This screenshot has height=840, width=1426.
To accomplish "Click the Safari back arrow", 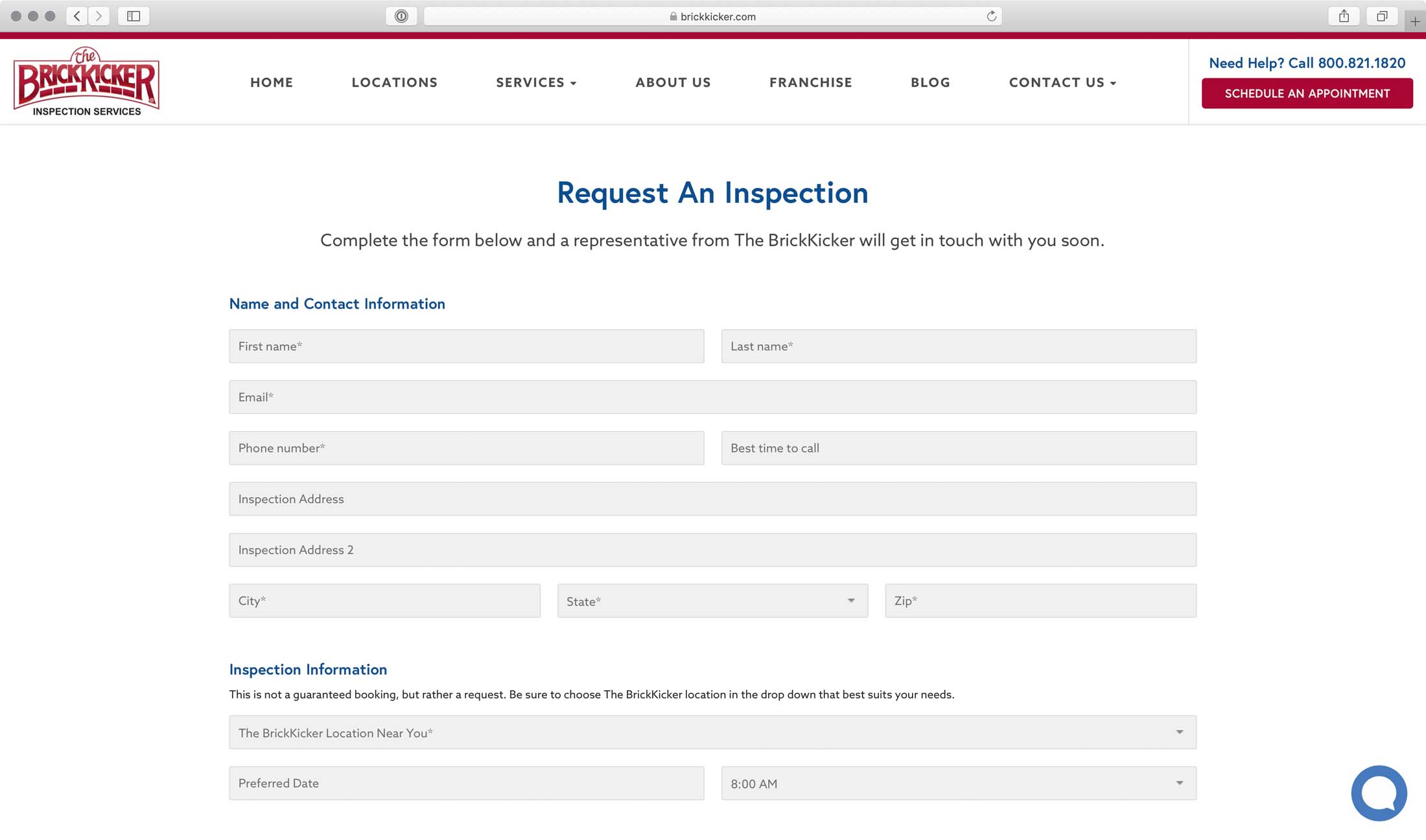I will tap(77, 16).
